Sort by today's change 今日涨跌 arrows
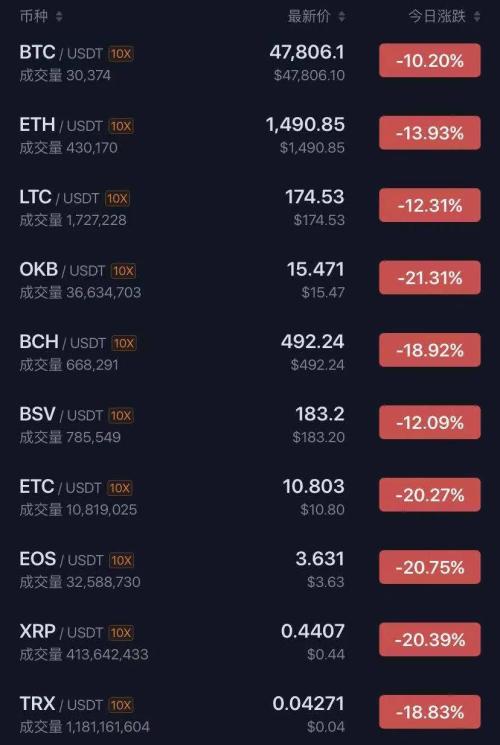The height and width of the screenshot is (745, 500). click(x=477, y=17)
